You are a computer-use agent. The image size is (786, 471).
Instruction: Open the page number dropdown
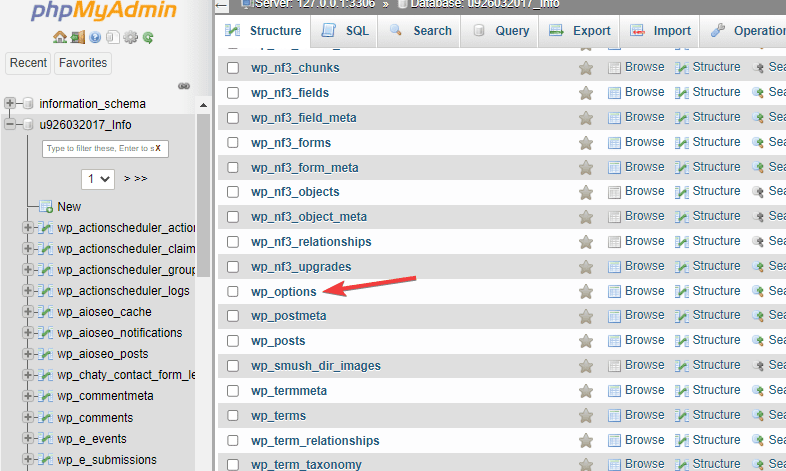tap(98, 179)
